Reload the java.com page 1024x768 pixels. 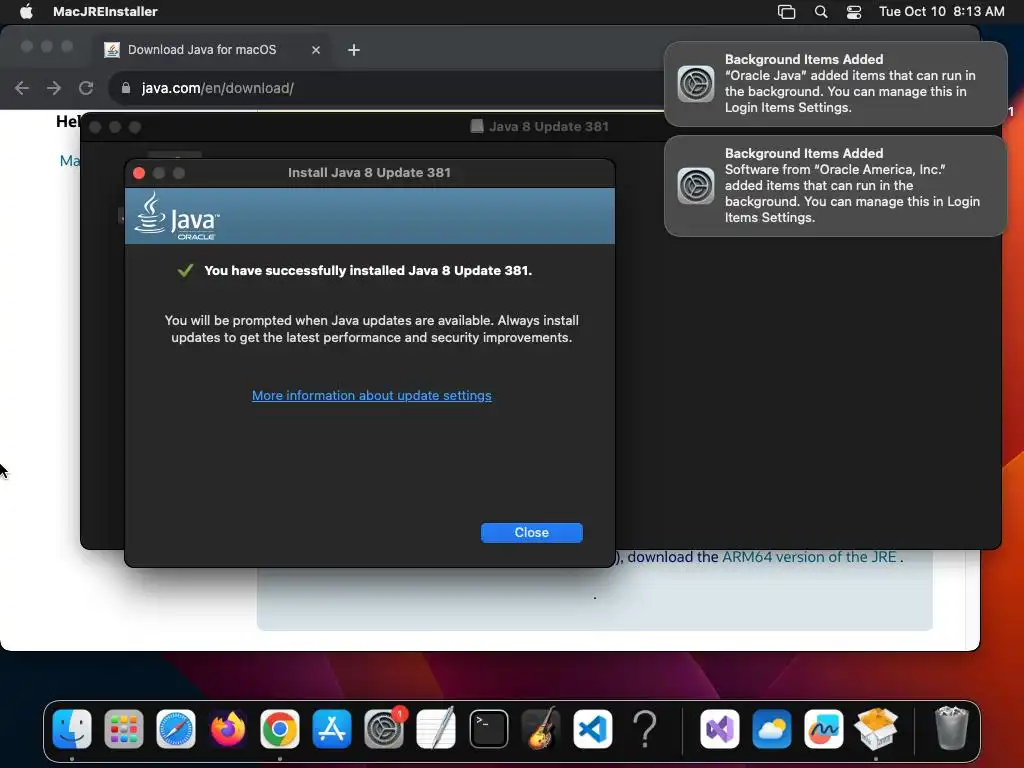(86, 88)
